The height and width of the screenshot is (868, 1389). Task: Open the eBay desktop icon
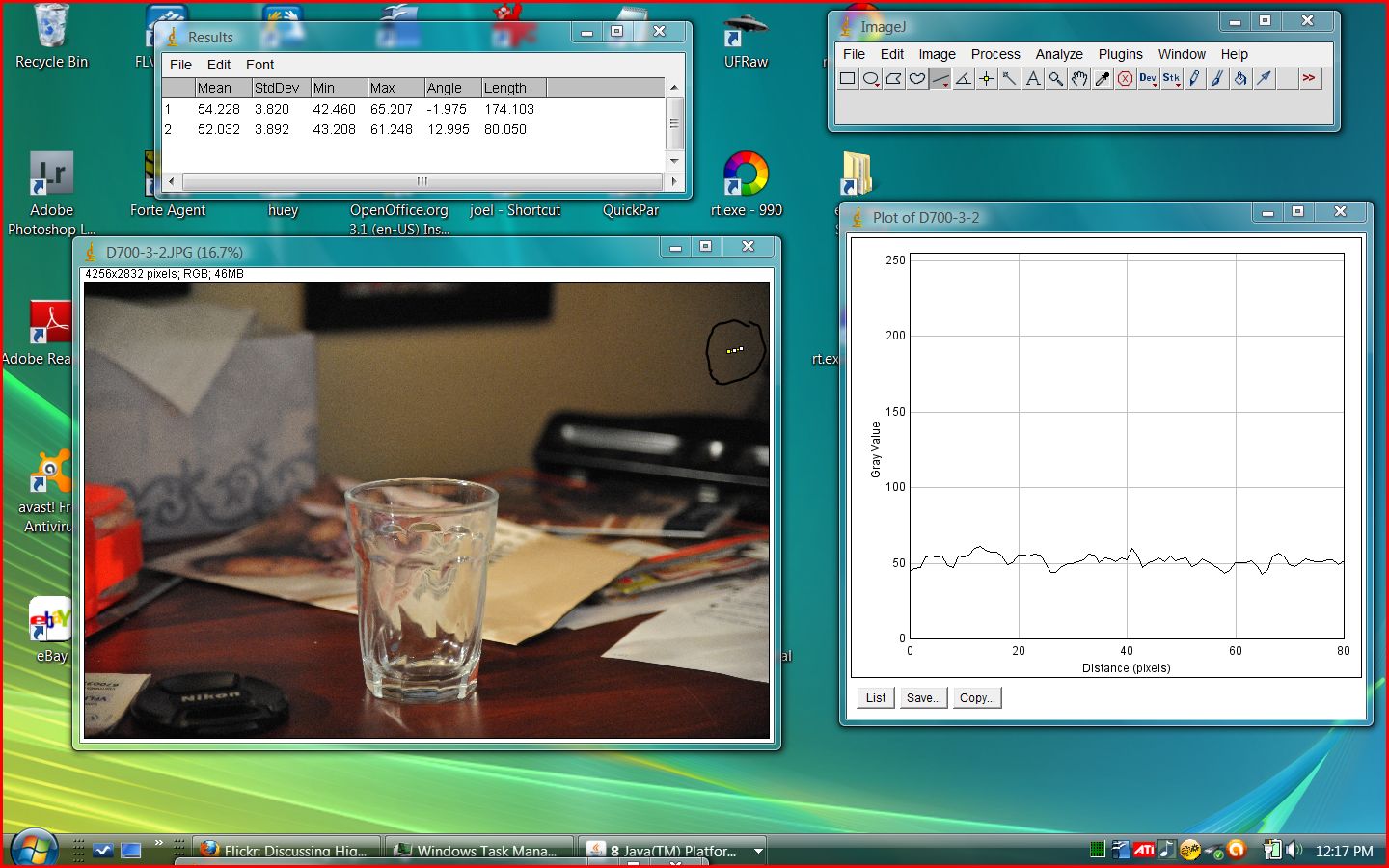pyautogui.click(x=51, y=631)
